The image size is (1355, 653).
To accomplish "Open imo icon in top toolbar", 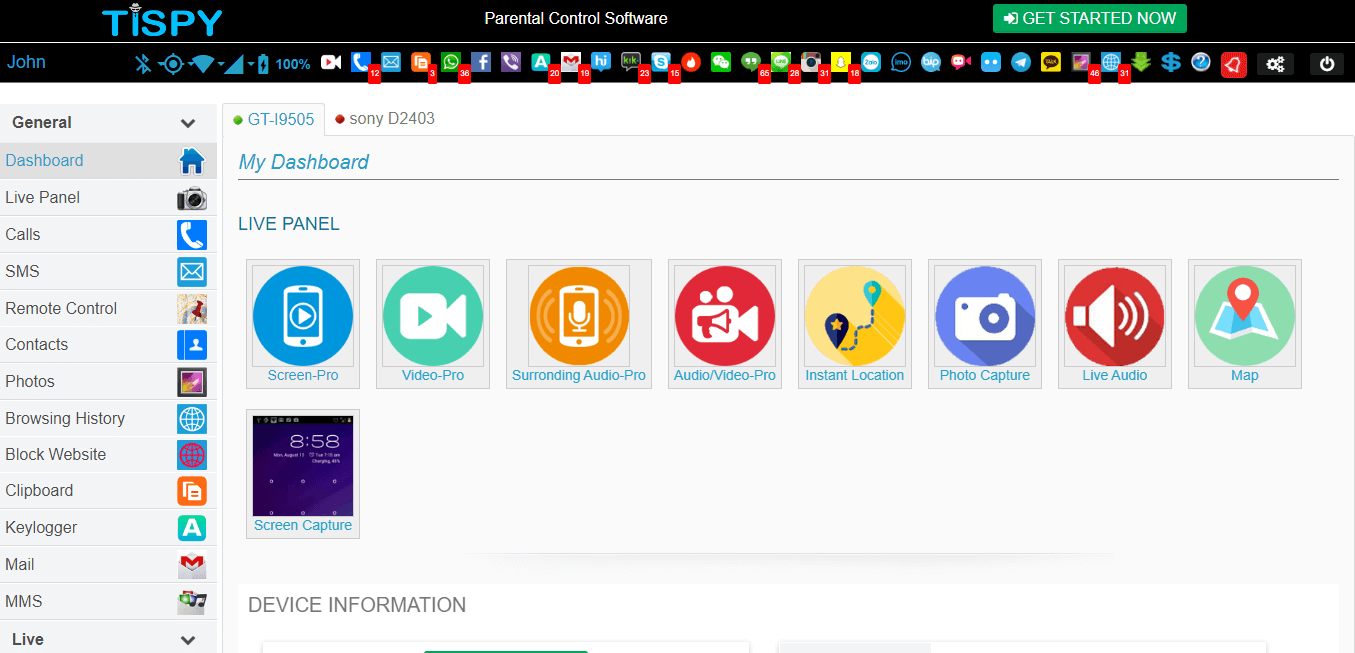I will 901,62.
